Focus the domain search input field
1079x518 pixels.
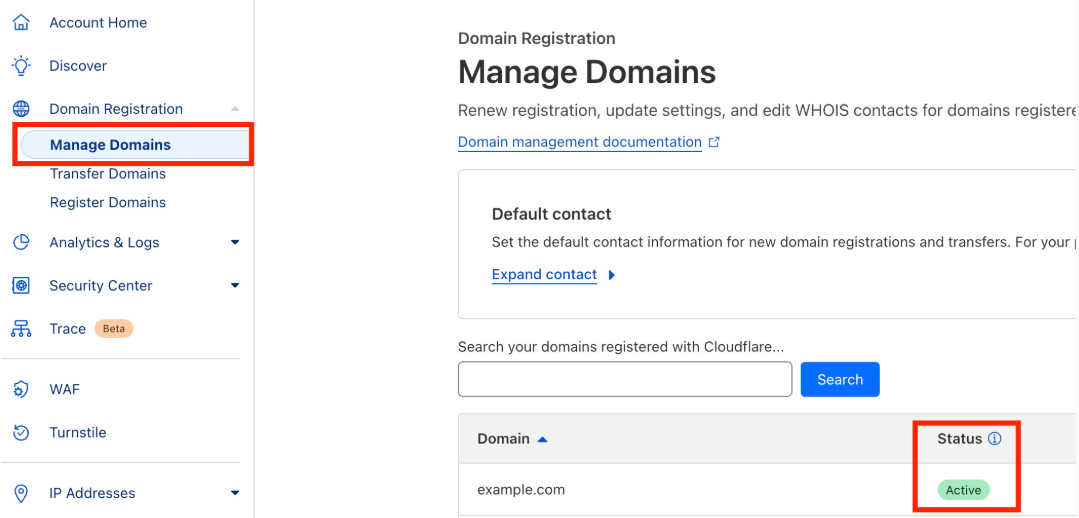(x=624, y=380)
